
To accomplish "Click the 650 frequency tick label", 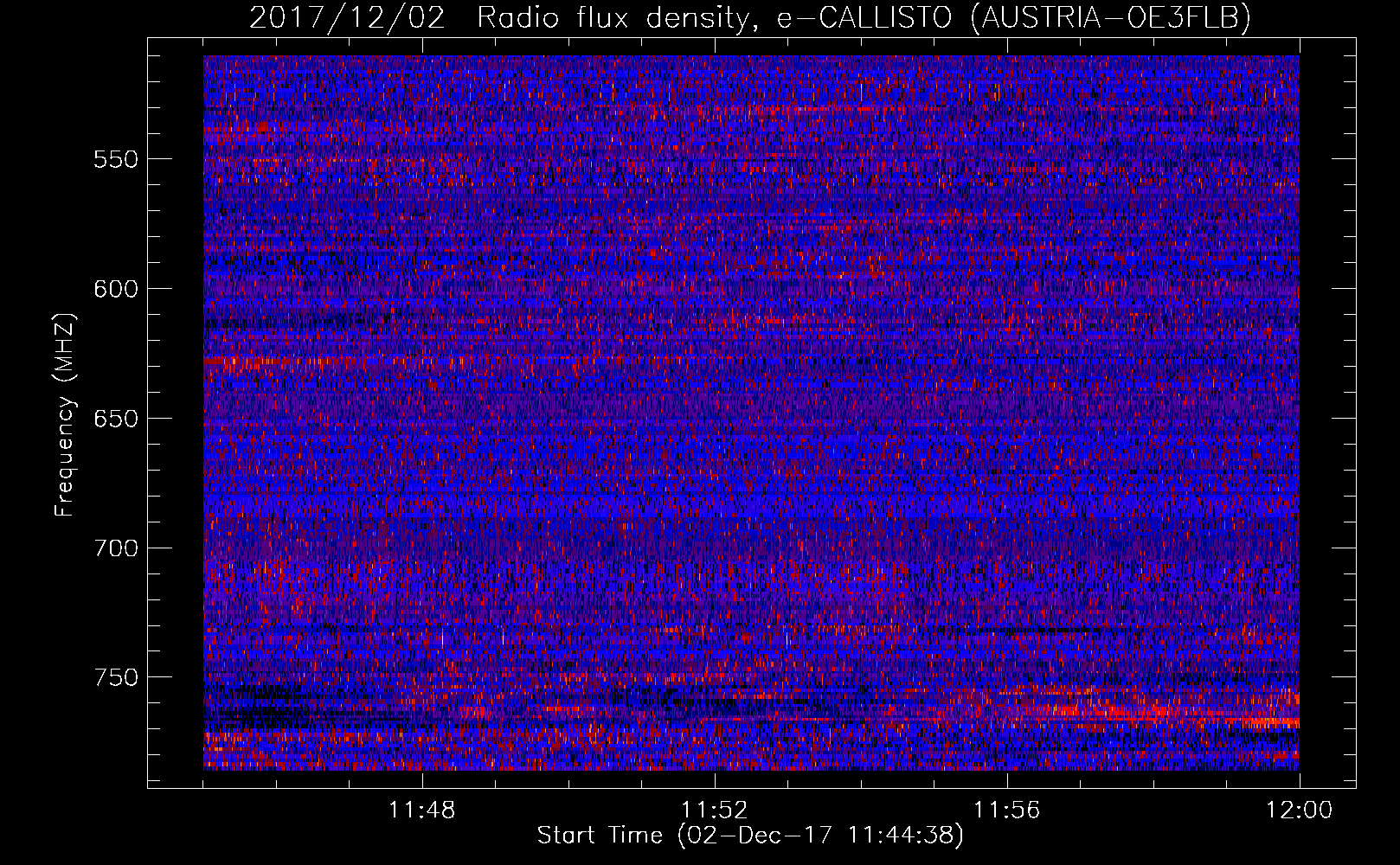I will coord(116,419).
